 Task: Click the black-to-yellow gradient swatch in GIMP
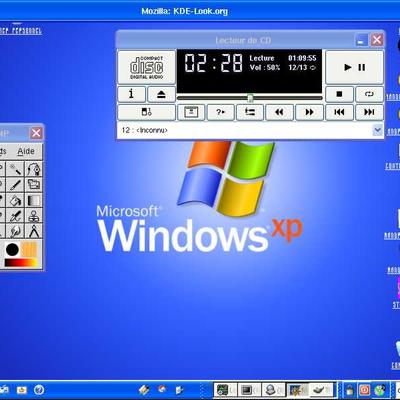tap(21, 263)
